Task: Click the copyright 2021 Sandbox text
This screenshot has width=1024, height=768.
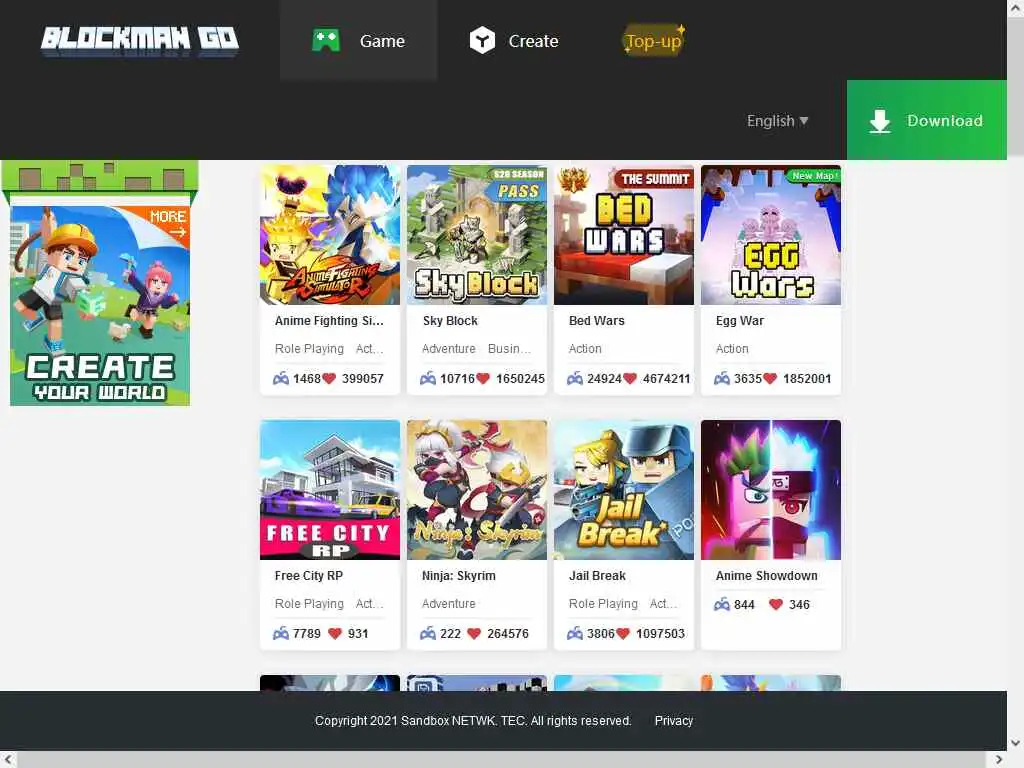Action: (x=473, y=720)
